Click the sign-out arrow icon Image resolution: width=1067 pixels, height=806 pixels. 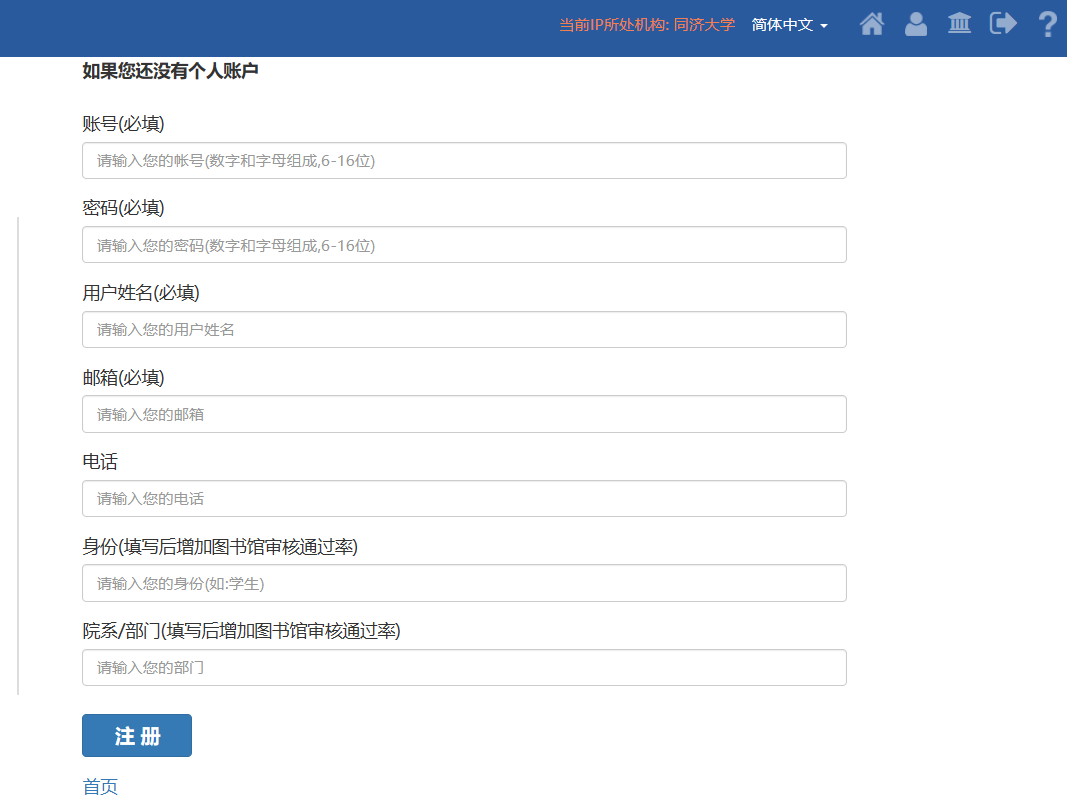[1003, 24]
